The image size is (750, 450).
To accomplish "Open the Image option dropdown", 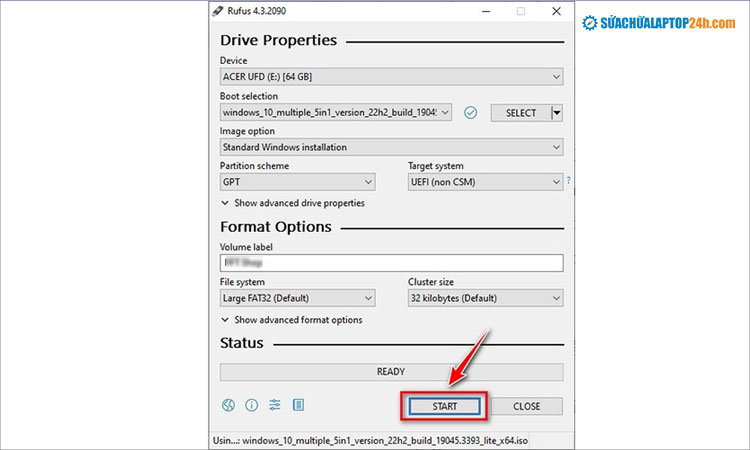I will click(391, 147).
